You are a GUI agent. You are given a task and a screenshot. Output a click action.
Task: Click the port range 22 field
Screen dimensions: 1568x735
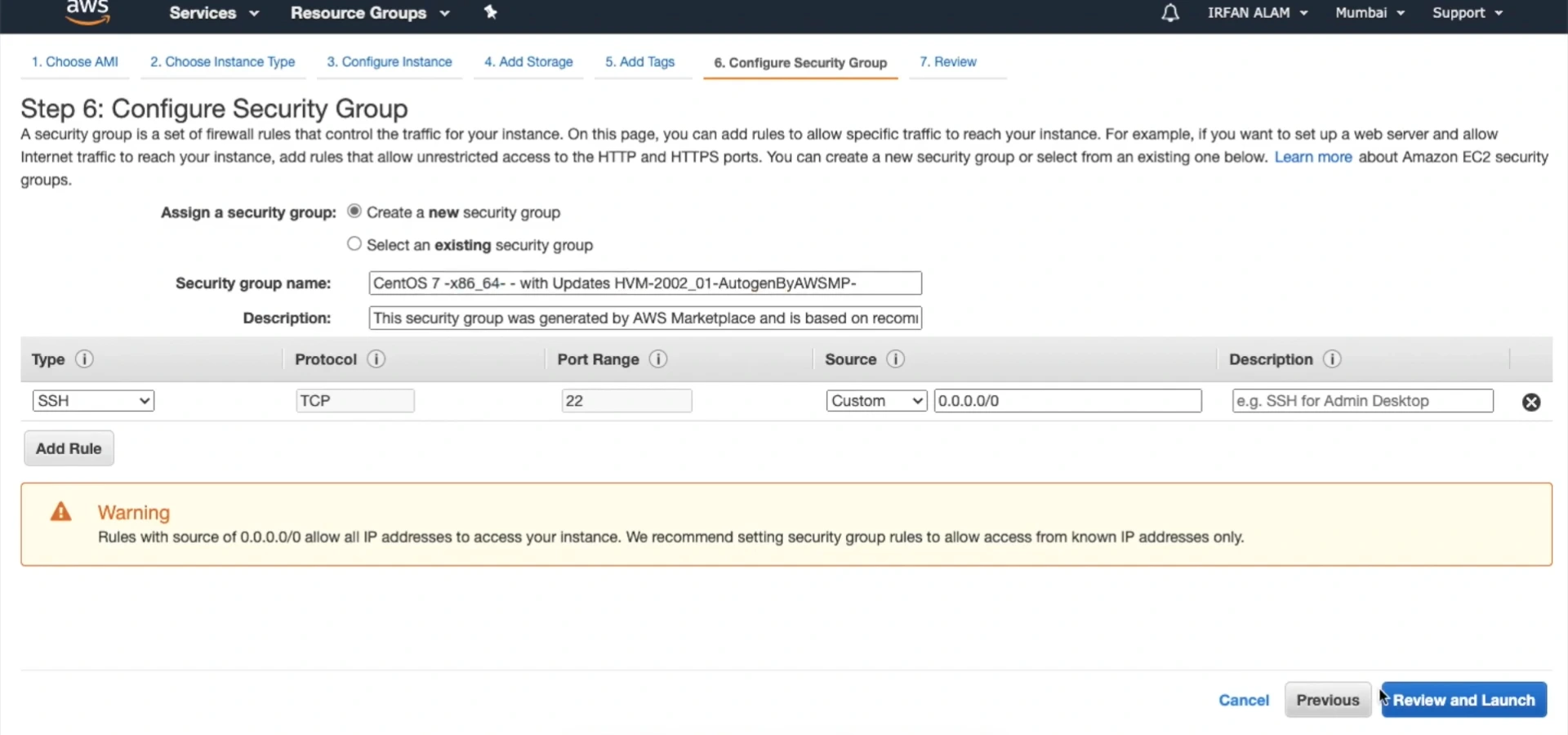(x=626, y=401)
